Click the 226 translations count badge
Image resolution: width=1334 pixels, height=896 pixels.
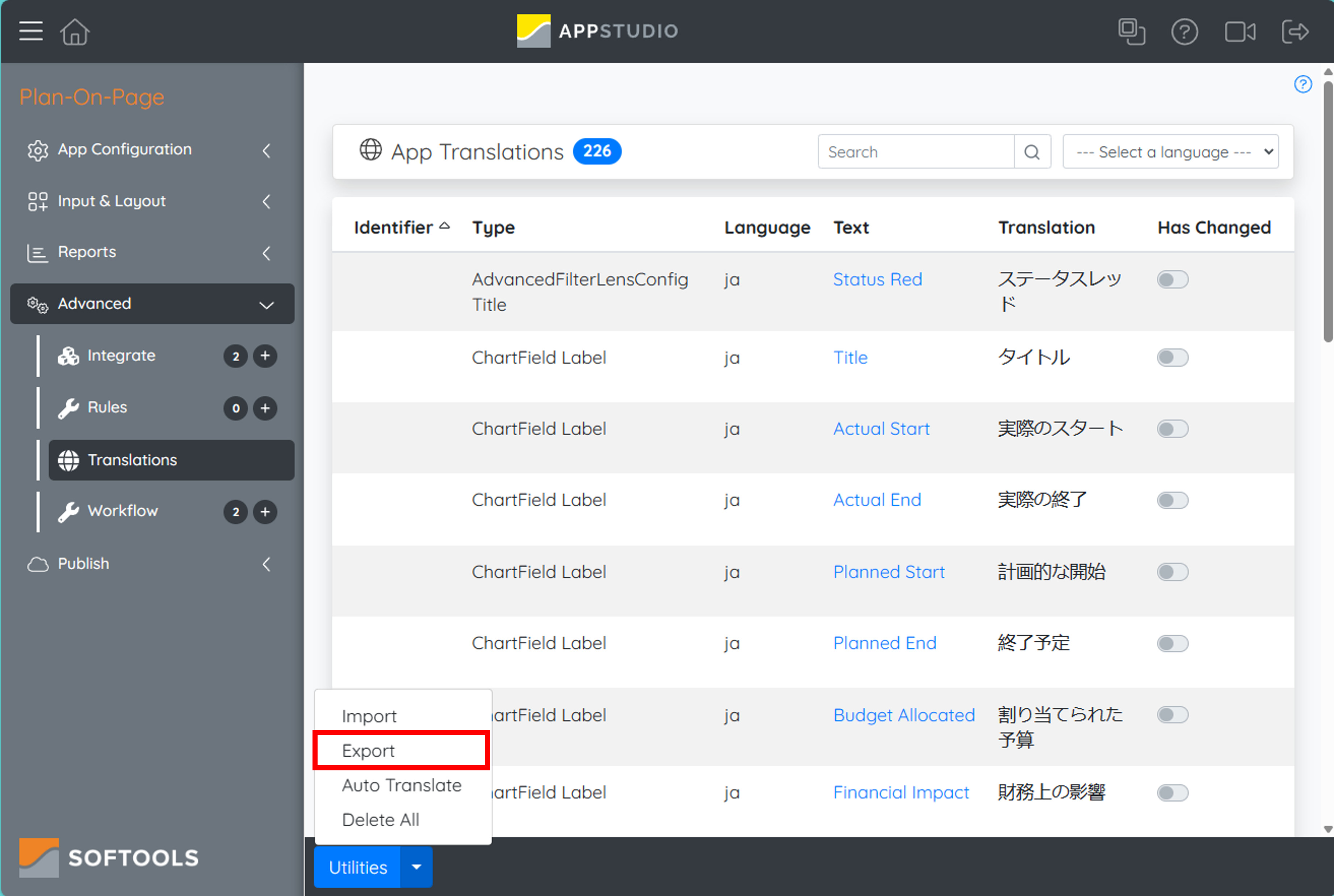597,151
